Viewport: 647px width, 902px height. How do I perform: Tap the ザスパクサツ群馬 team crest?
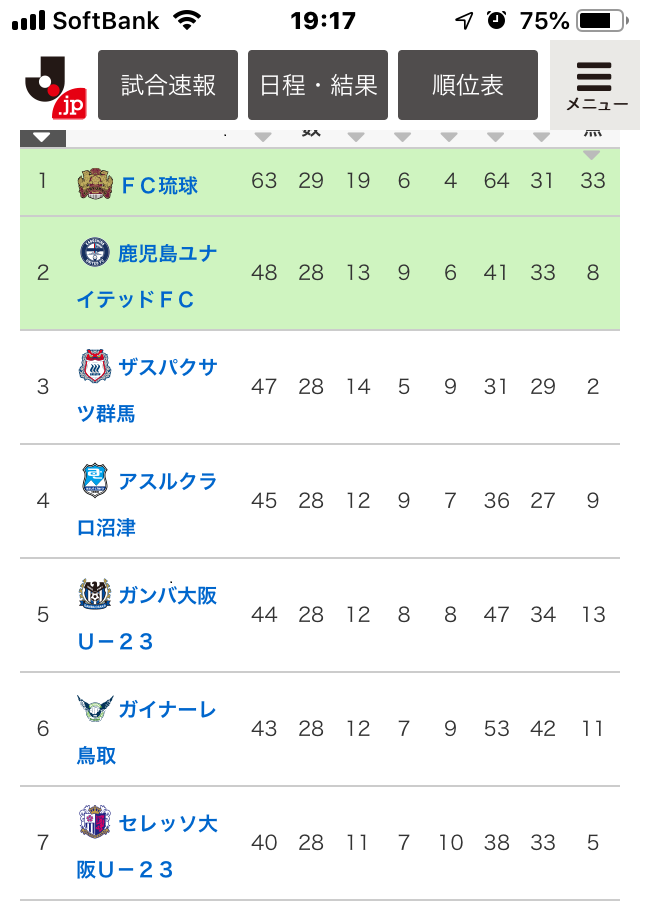pyautogui.click(x=93, y=366)
